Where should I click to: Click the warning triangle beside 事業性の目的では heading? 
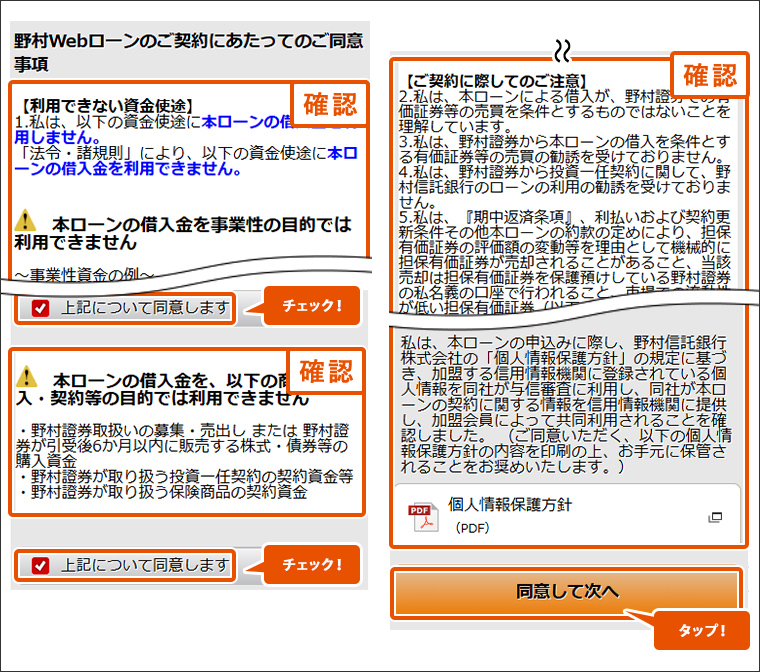point(25,221)
